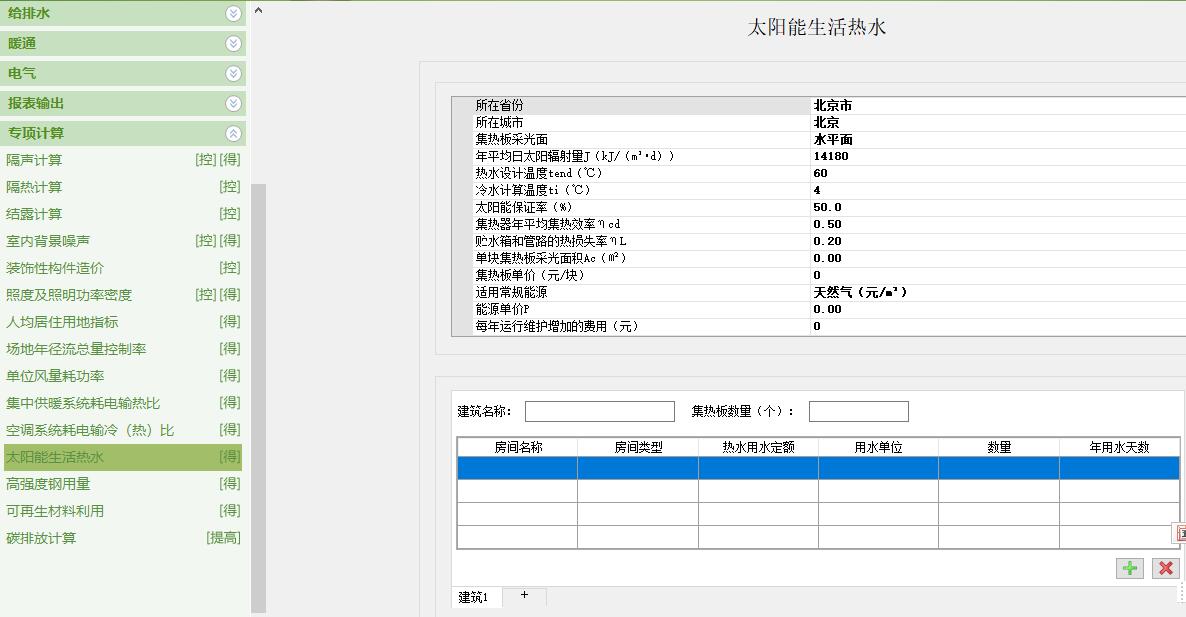Open the 电气 section dropdown chevron
Screen dimensions: 1186x617
[232, 73]
